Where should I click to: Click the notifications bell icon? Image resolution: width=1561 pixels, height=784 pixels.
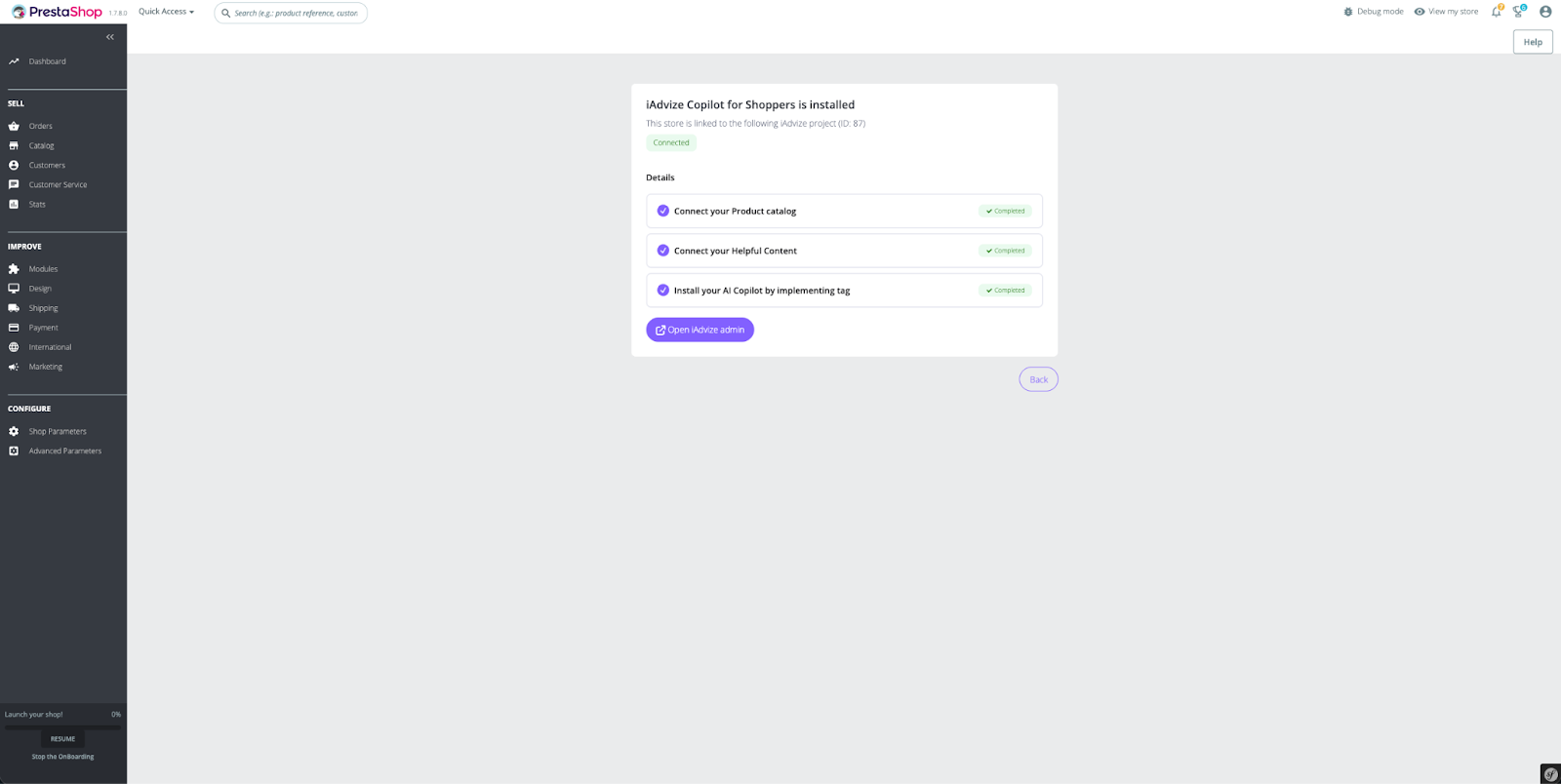pos(1496,12)
